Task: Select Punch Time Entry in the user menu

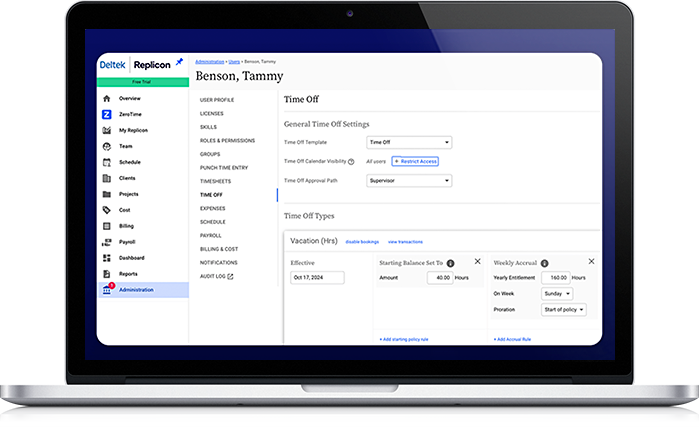Action: pyautogui.click(x=224, y=168)
